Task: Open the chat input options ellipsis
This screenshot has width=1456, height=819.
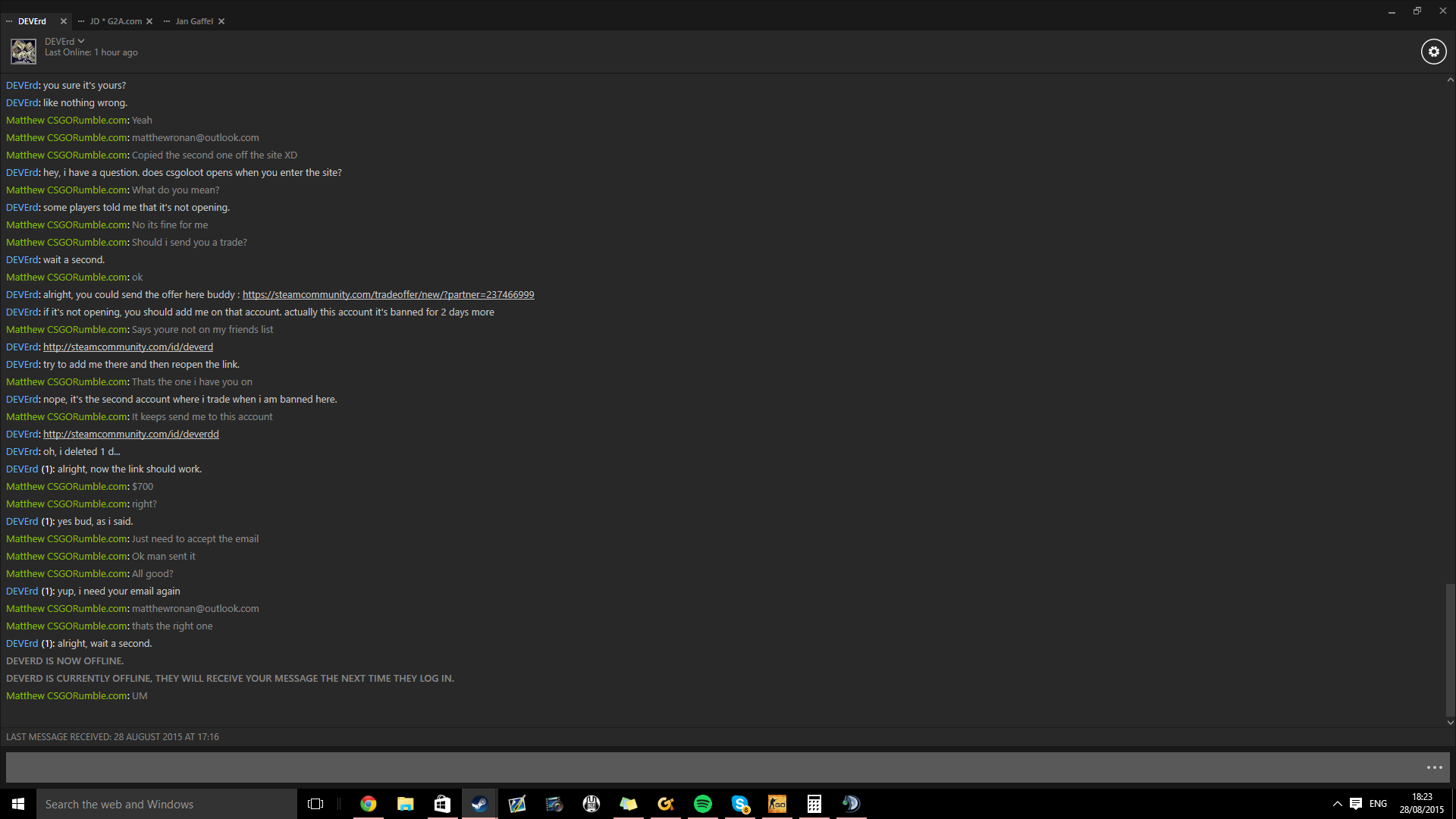Action: click(1434, 767)
